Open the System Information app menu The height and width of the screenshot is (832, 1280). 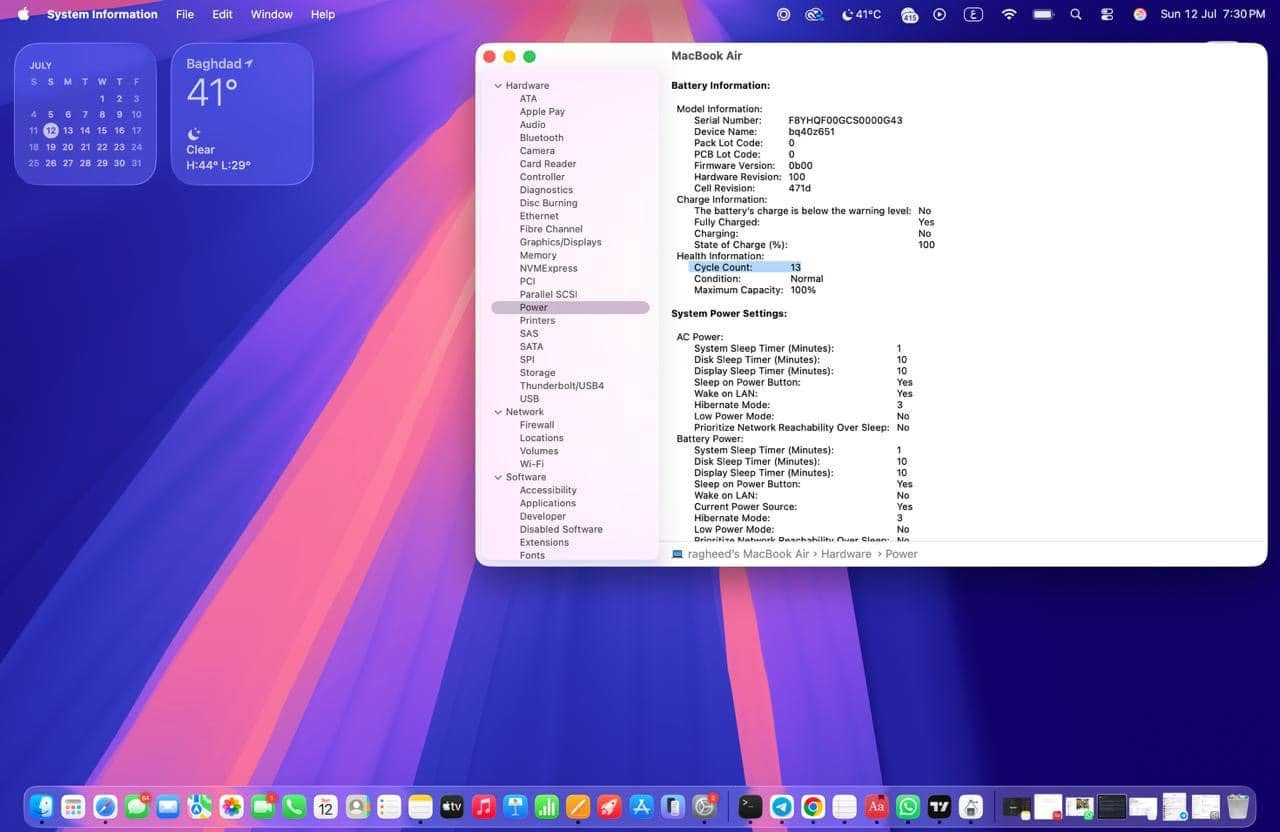click(x=102, y=14)
